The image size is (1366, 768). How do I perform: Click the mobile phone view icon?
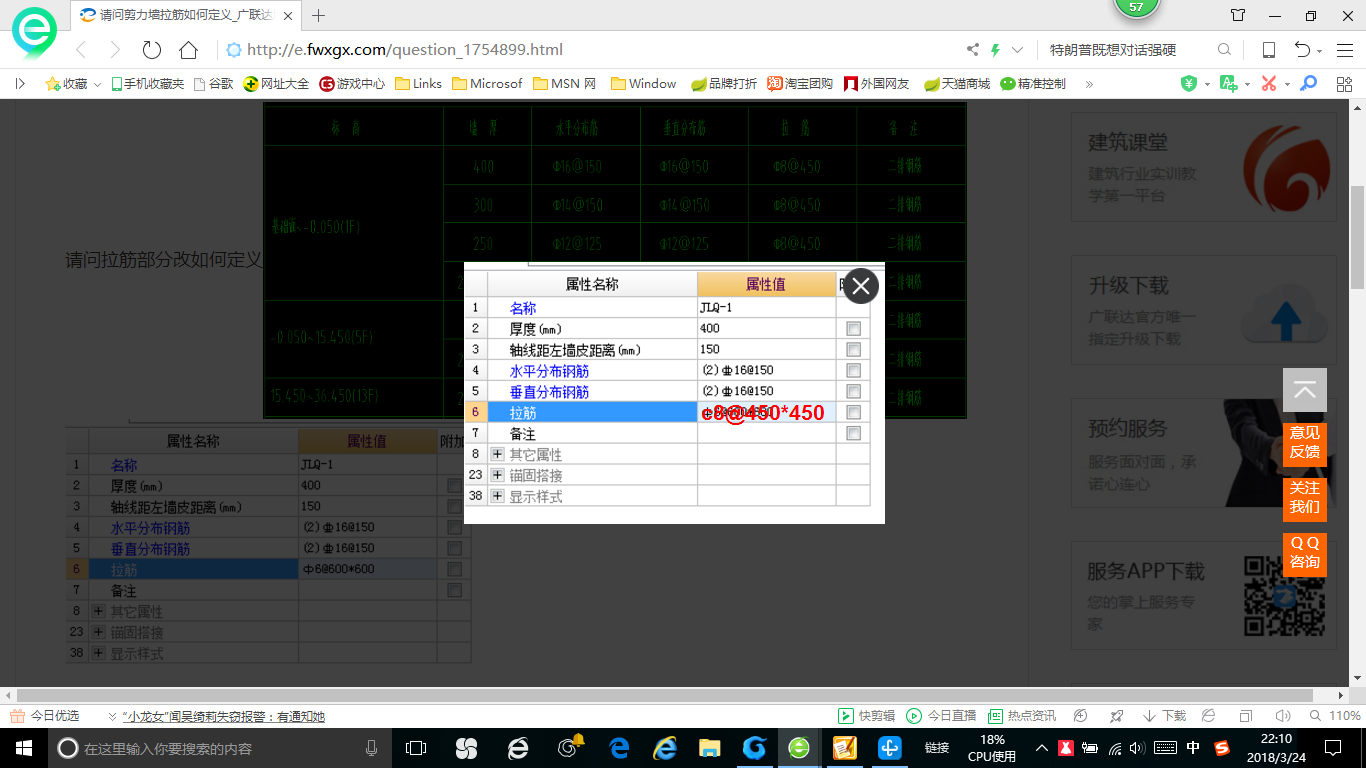1268,50
